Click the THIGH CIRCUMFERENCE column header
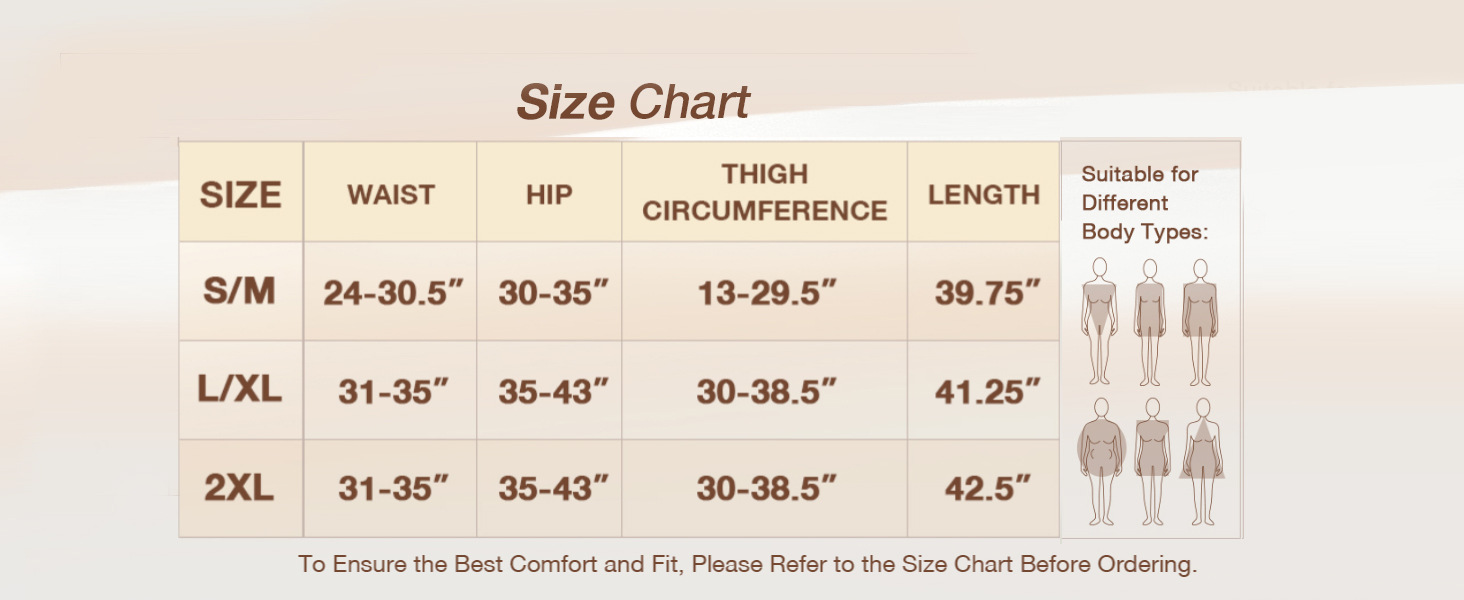The height and width of the screenshot is (600, 1464). point(765,192)
